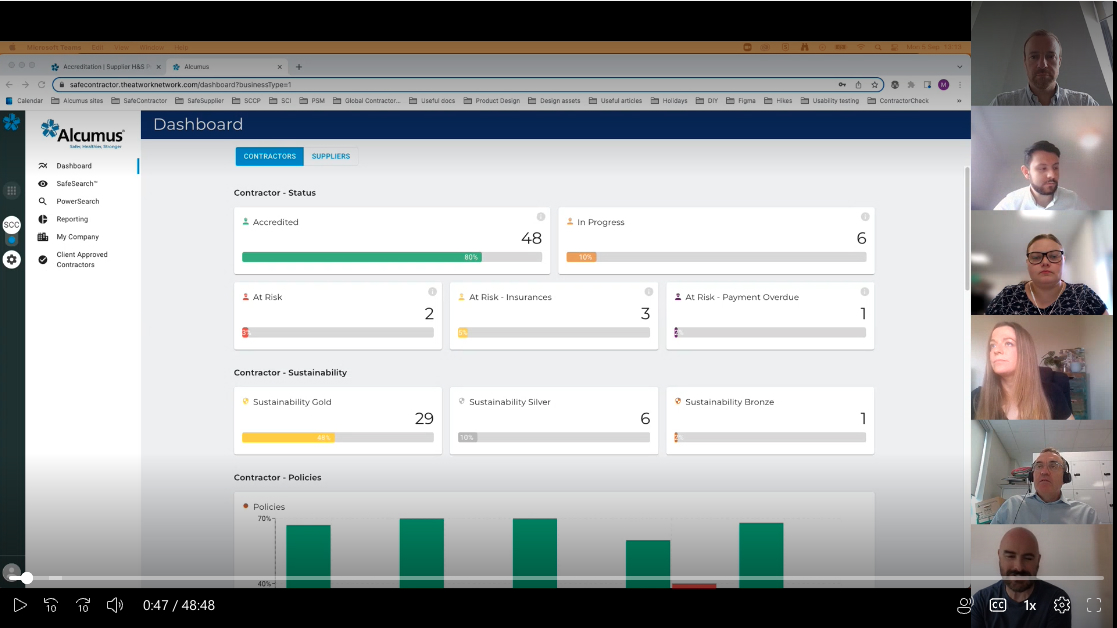Click the video progress seek bar
Image resolution: width=1117 pixels, height=628 pixels.
click(500, 578)
